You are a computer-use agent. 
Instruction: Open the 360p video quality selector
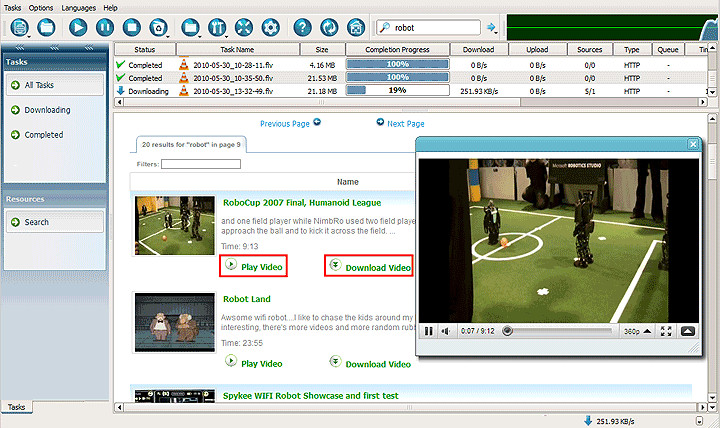[x=637, y=331]
